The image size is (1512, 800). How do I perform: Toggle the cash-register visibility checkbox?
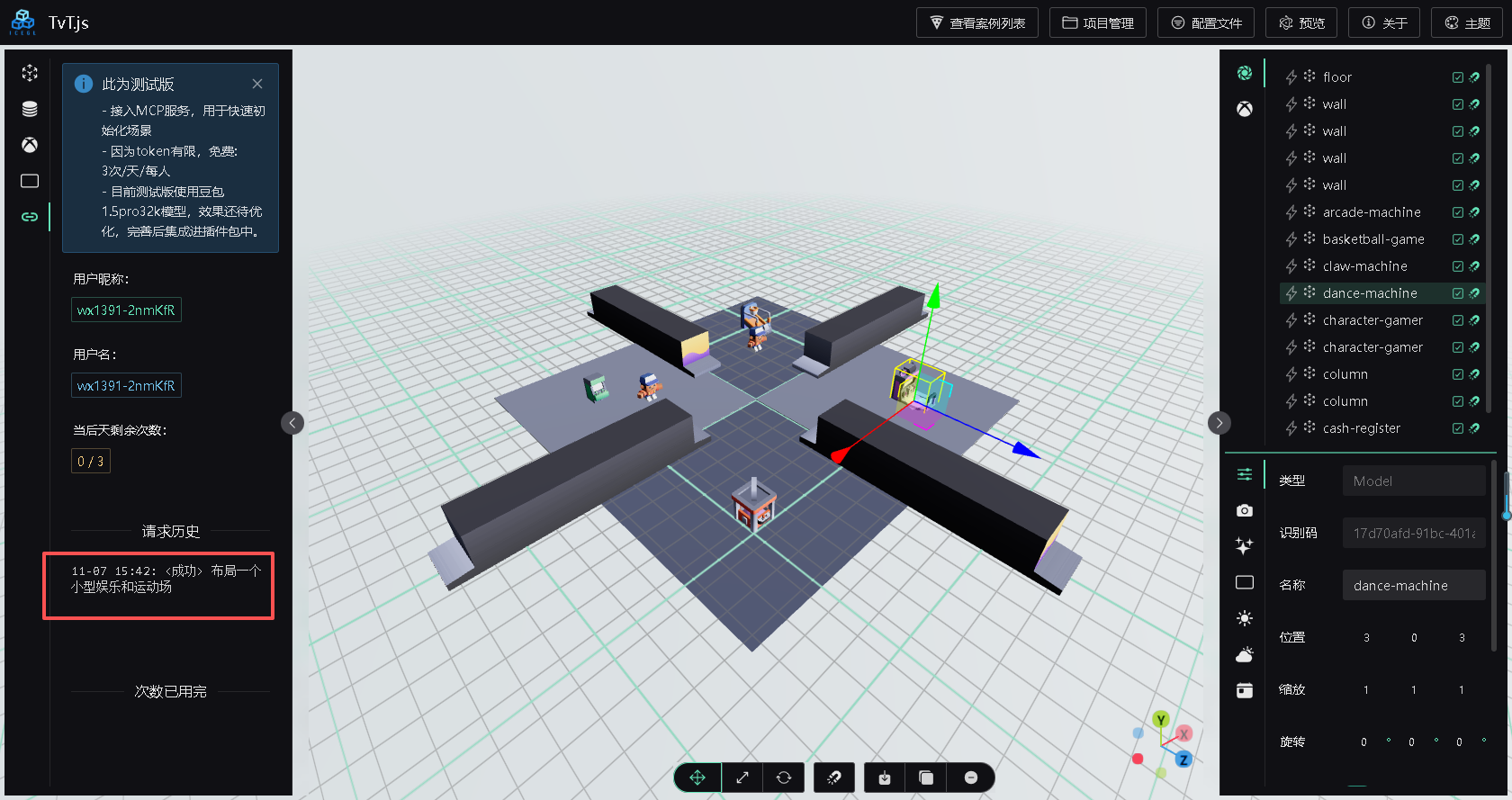(x=1457, y=428)
